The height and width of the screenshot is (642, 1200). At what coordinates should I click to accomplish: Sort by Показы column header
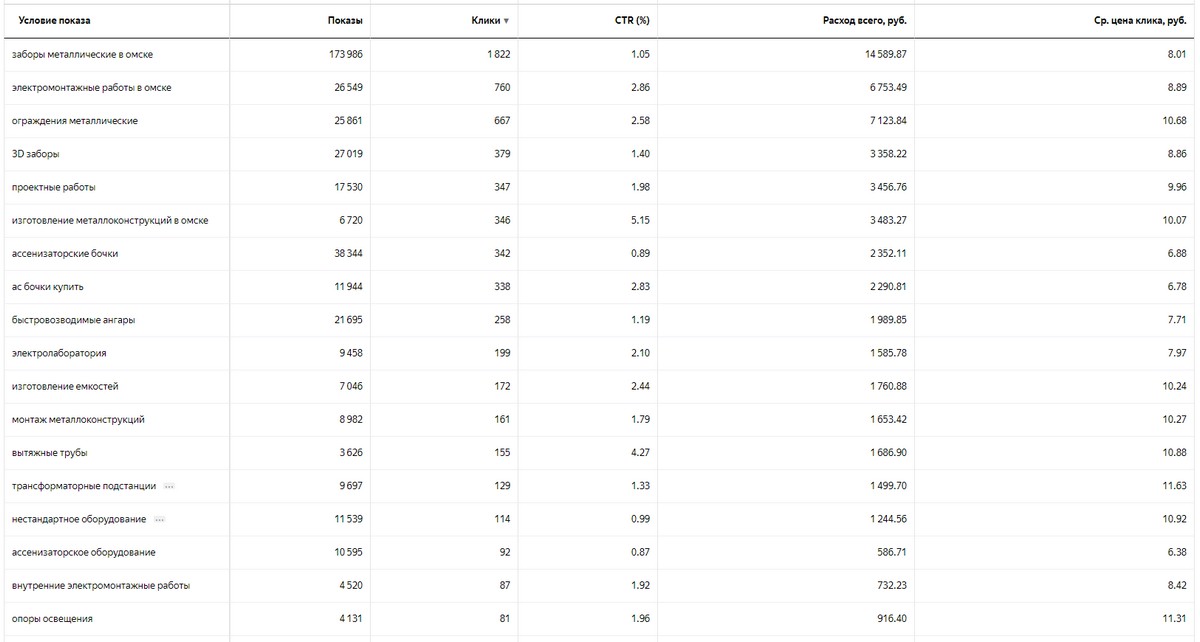tap(344, 21)
